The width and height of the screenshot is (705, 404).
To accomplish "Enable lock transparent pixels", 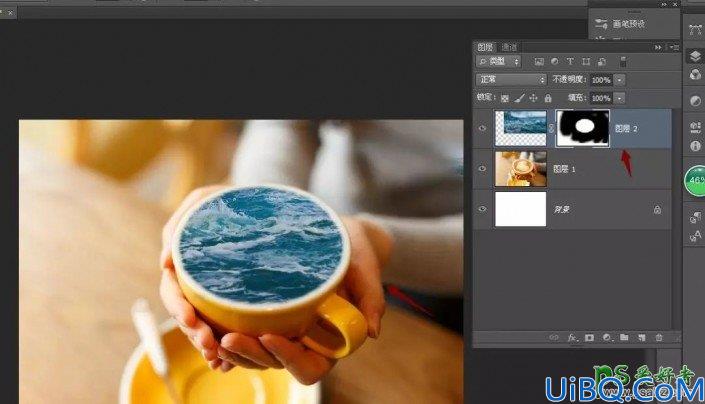I will (x=505, y=98).
